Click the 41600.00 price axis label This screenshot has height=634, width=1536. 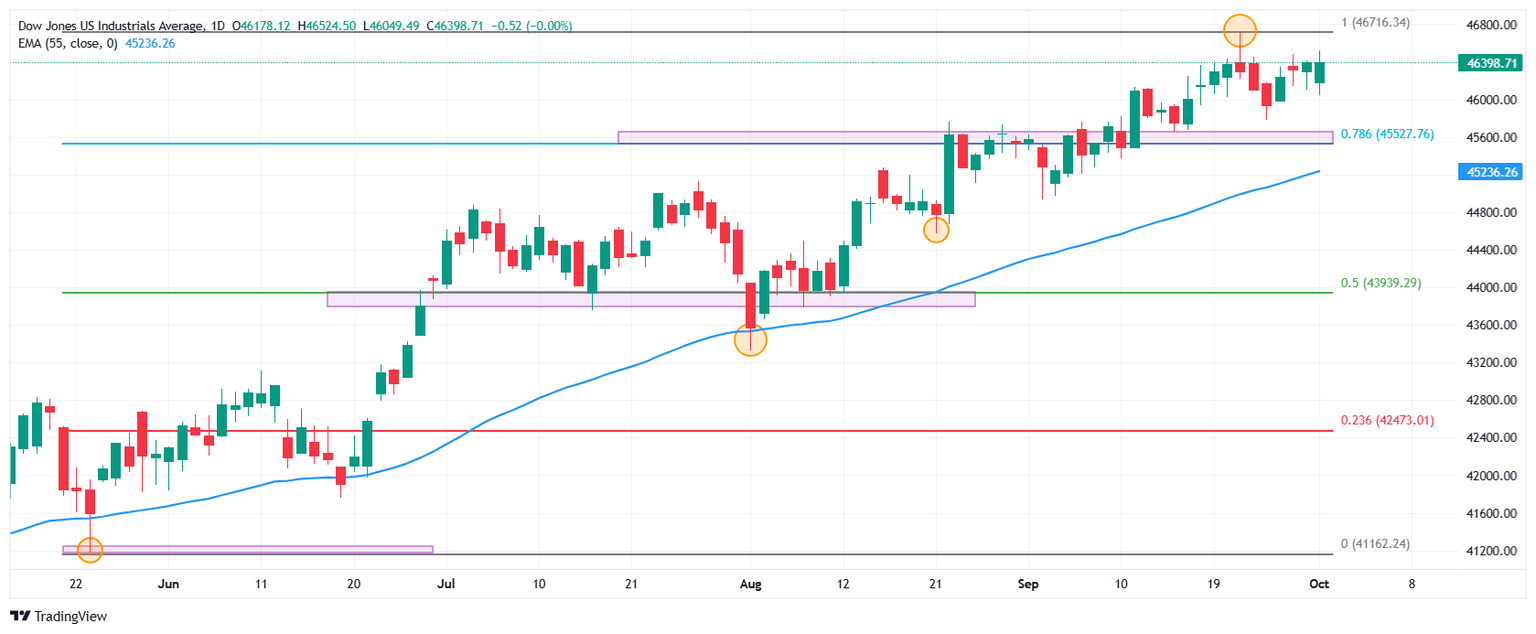coord(1493,514)
